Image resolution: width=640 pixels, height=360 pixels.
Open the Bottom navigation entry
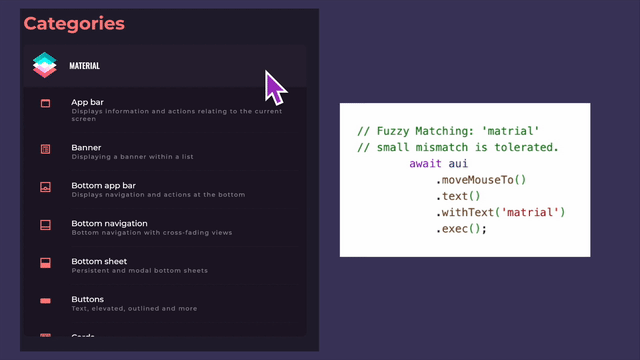coord(165,227)
